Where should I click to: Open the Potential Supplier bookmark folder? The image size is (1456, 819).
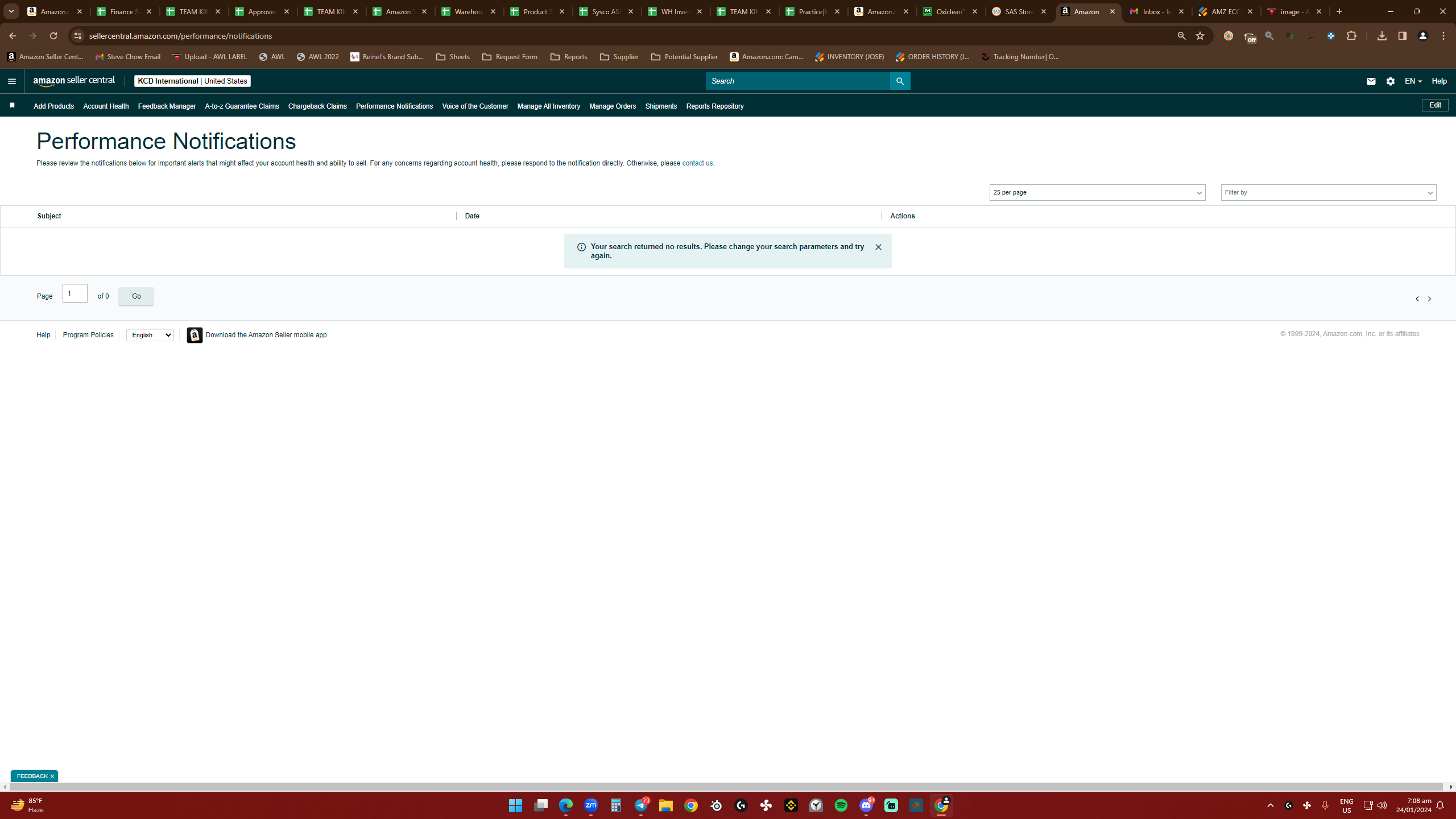tap(684, 57)
